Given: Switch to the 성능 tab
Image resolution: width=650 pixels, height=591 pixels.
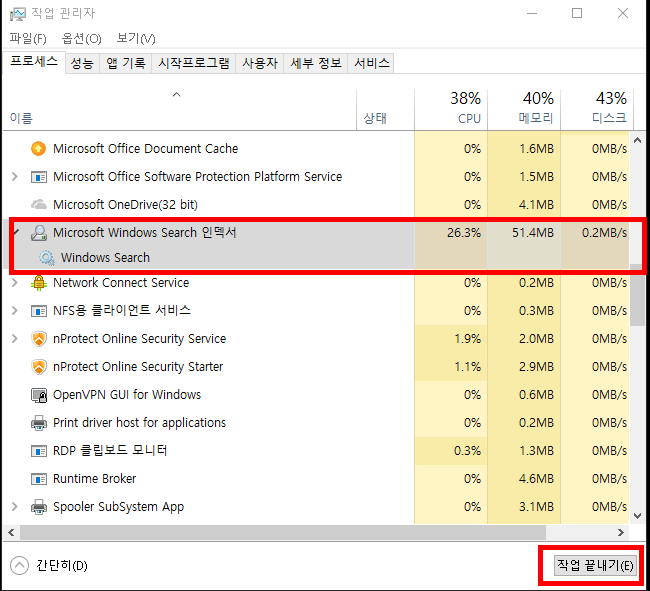Looking at the screenshot, I should pyautogui.click(x=82, y=63).
